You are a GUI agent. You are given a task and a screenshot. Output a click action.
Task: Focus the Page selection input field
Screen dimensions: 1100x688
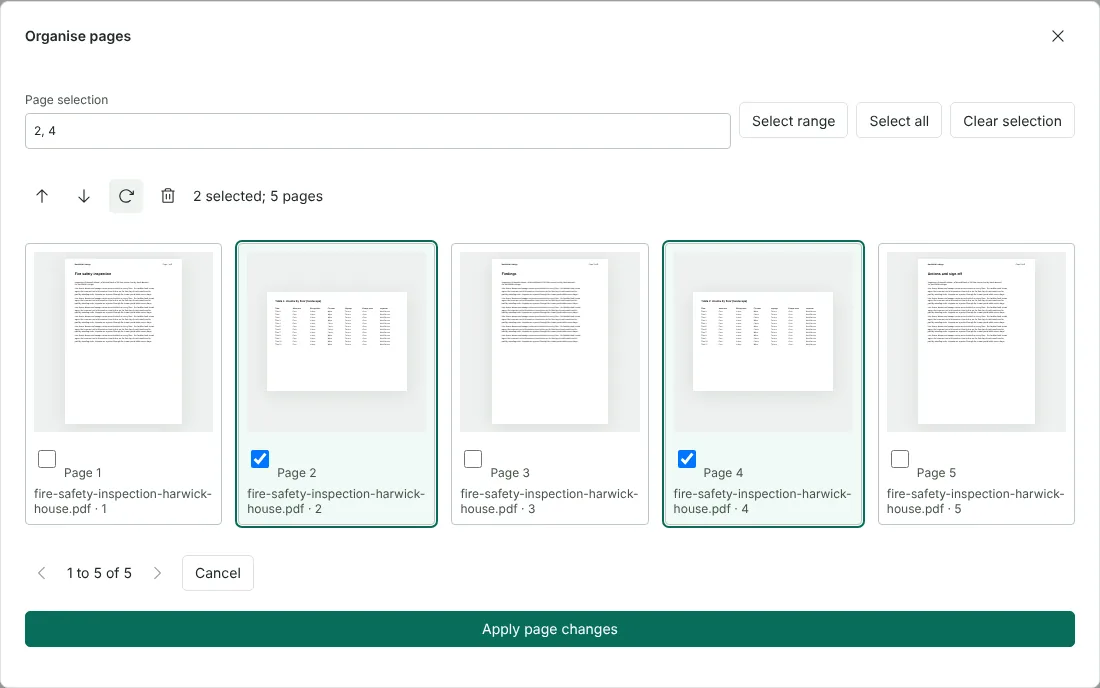(377, 131)
